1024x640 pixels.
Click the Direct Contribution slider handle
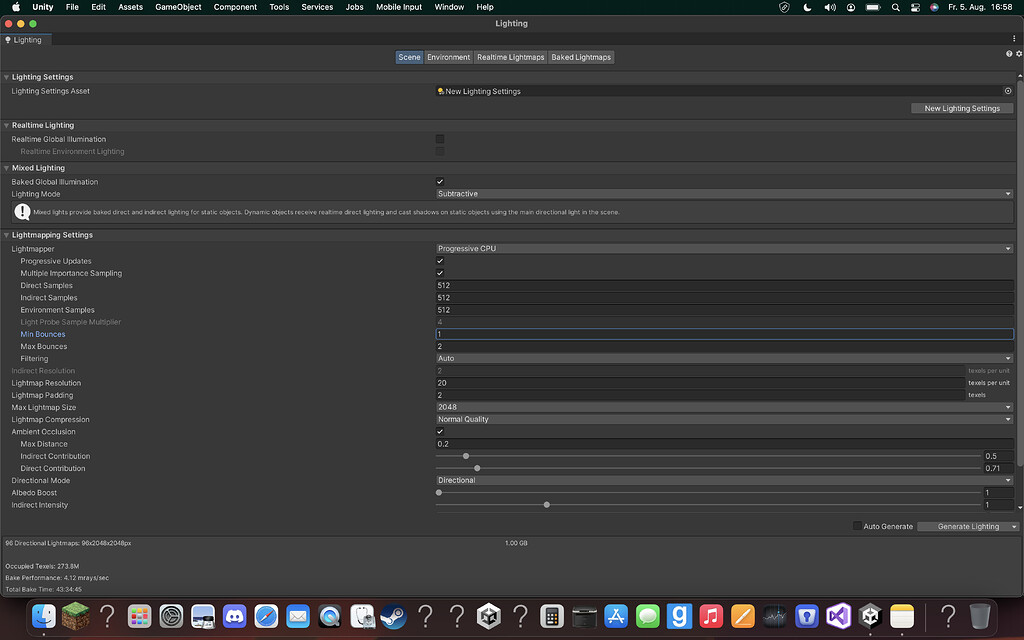point(477,467)
